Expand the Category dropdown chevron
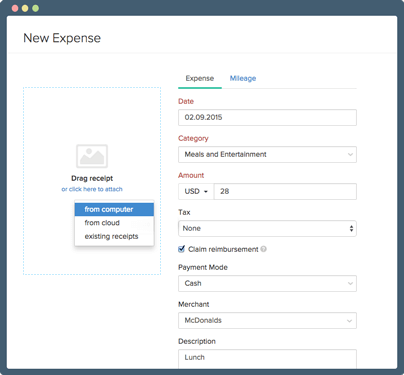This screenshot has width=404, height=375. tap(350, 154)
